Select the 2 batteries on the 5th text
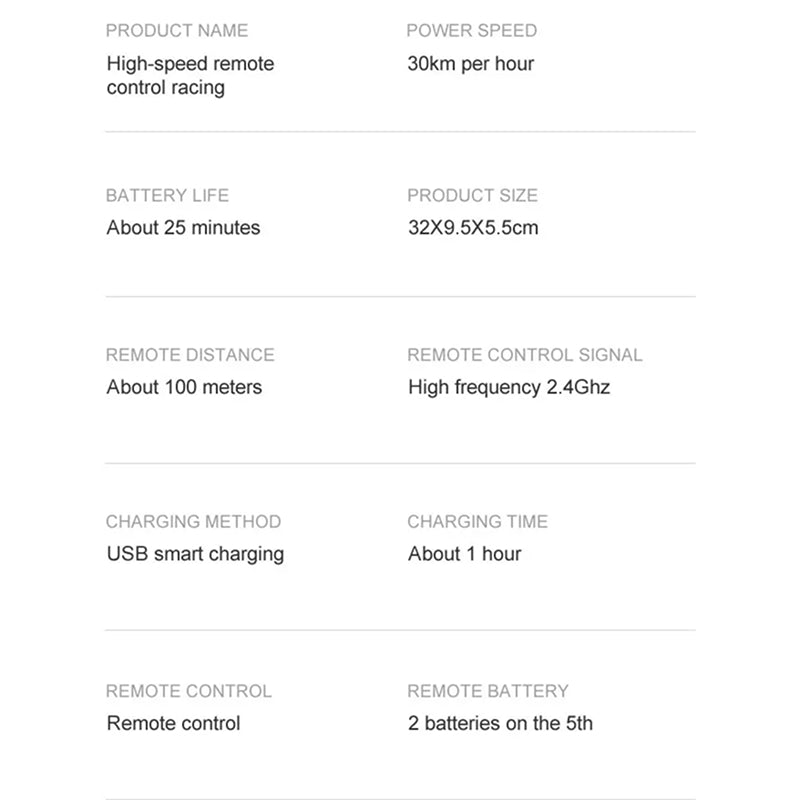800x800 pixels. (500, 723)
